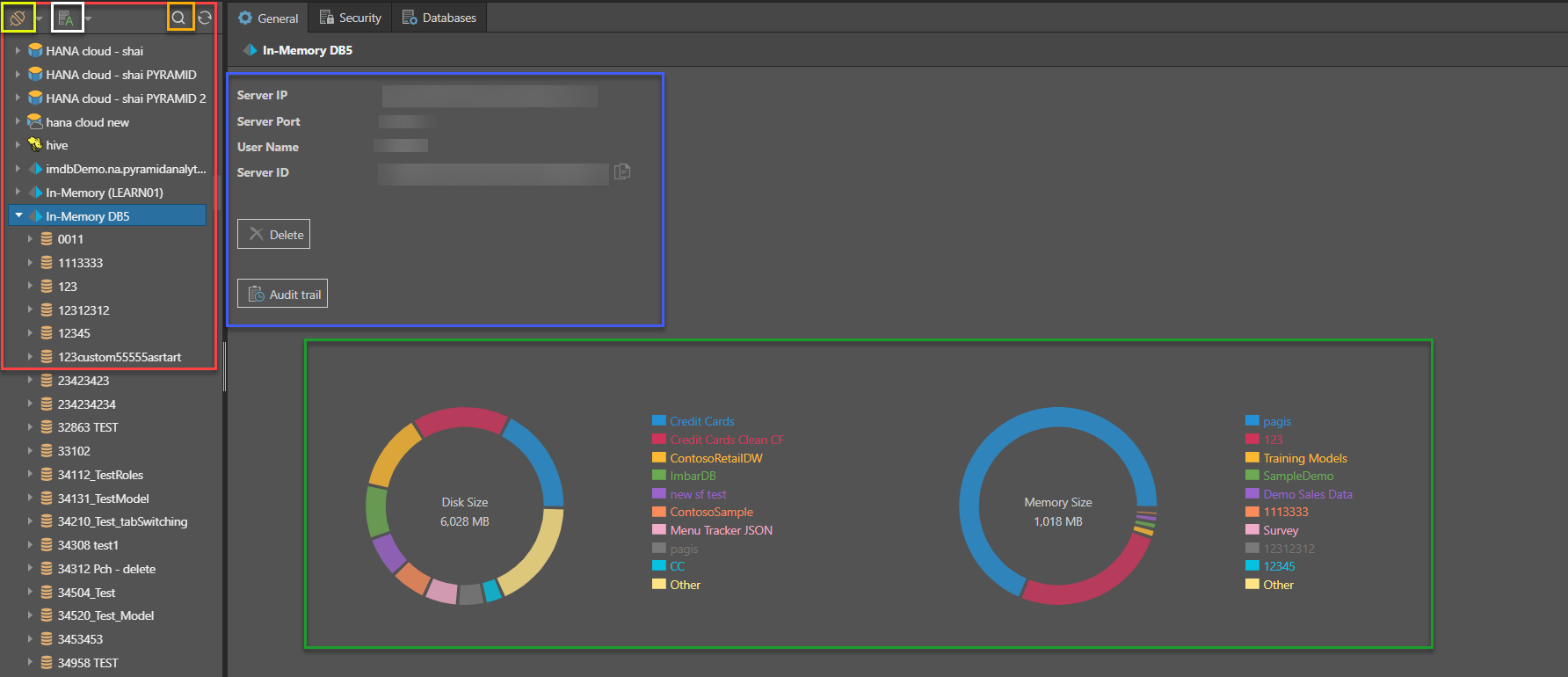Image resolution: width=1568 pixels, height=677 pixels.
Task: Refresh the server tree list
Action: (x=205, y=18)
